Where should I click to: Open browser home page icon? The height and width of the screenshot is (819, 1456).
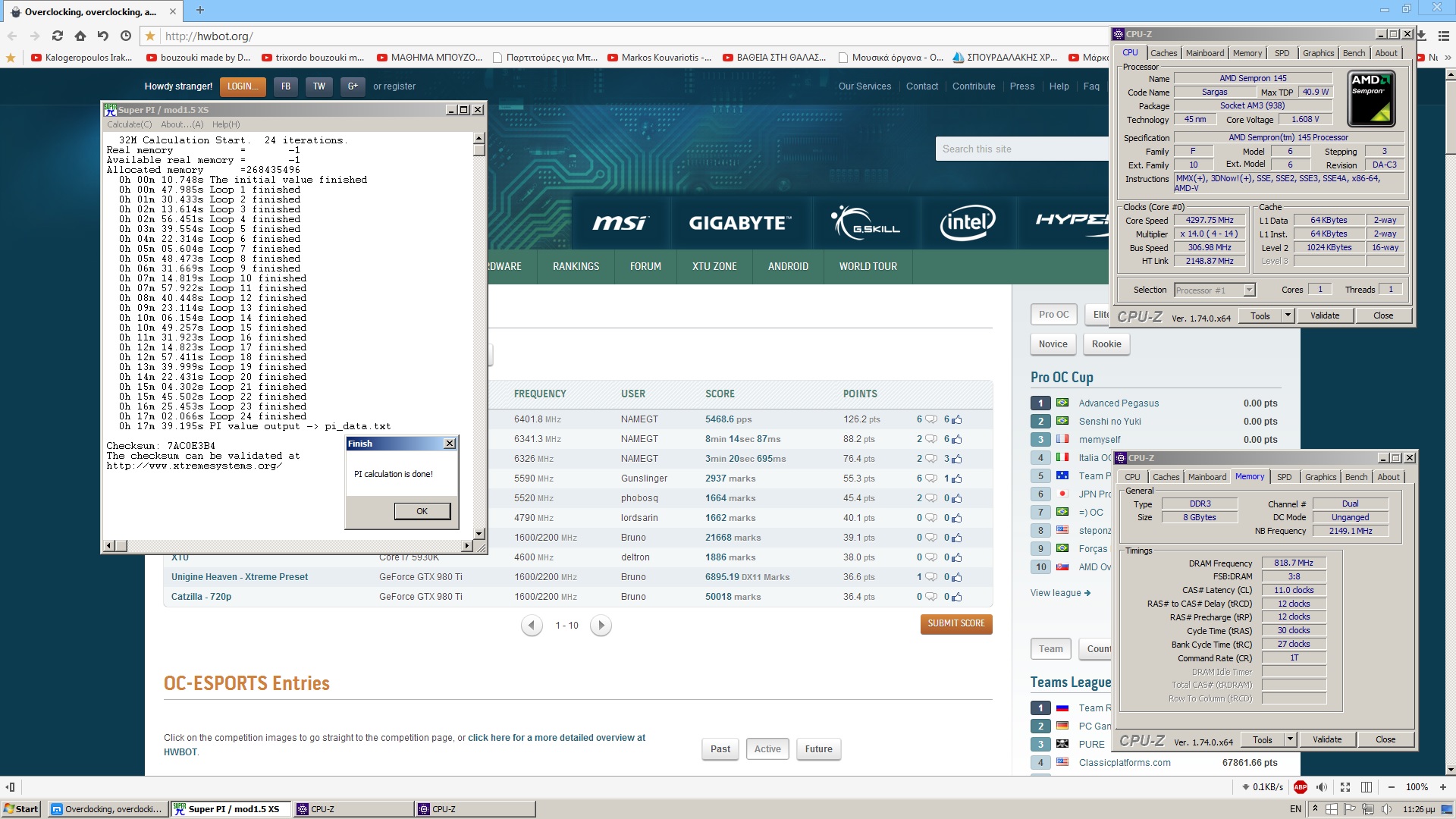[80, 36]
